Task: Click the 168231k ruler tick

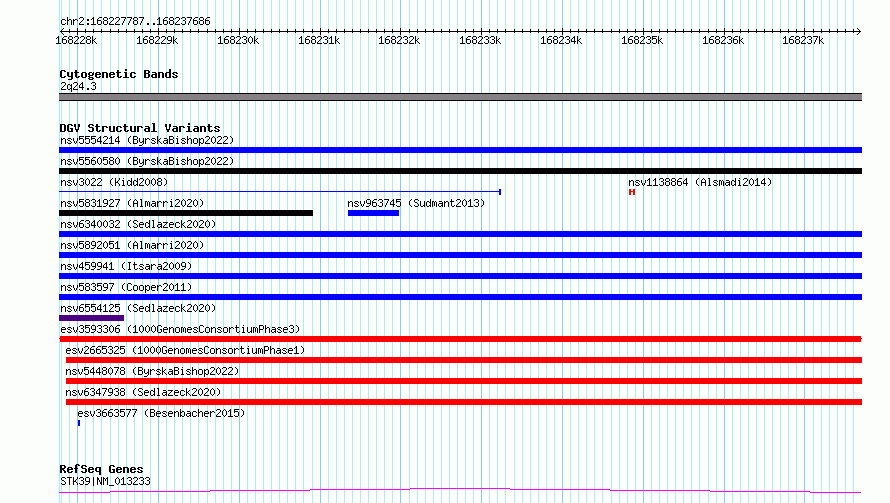Action: pos(319,40)
